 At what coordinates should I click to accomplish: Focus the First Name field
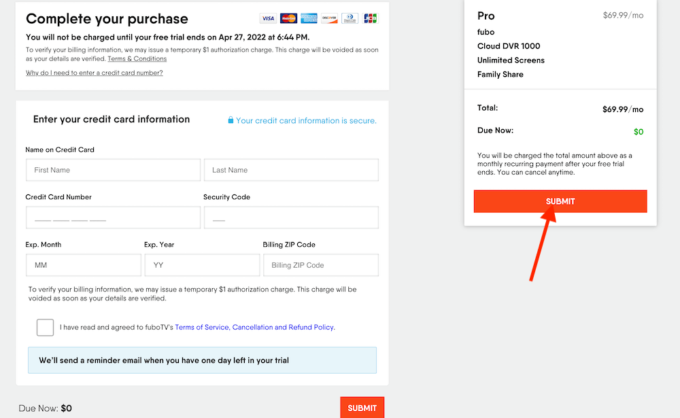click(x=112, y=170)
